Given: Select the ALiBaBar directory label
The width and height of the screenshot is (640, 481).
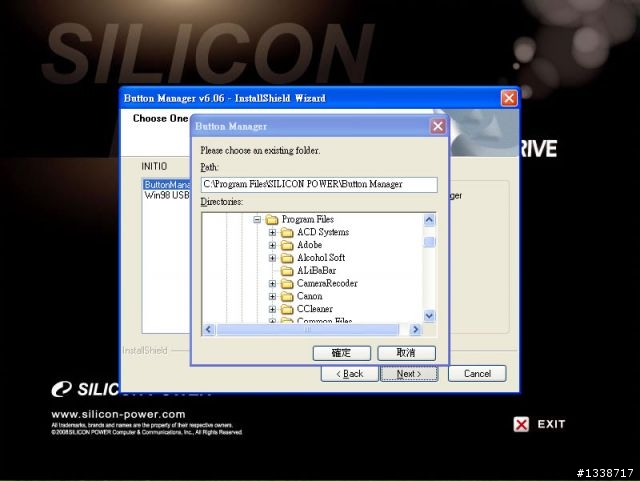Looking at the screenshot, I should click(x=316, y=270).
